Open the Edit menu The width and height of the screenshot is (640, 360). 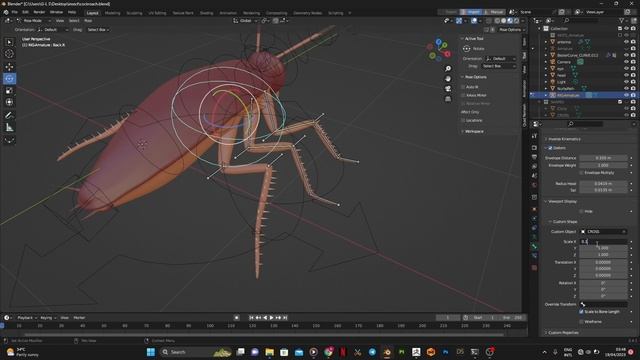pos(25,12)
